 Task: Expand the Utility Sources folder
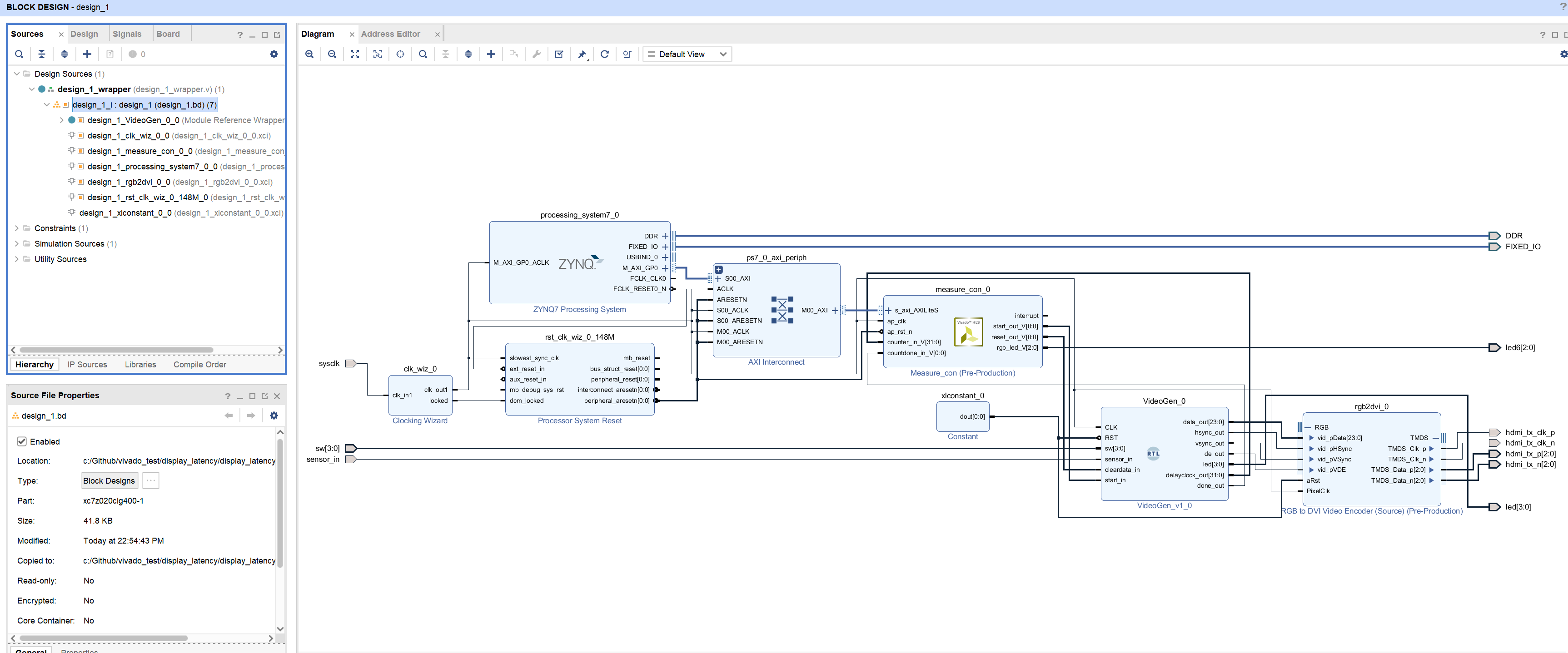pyautogui.click(x=17, y=259)
